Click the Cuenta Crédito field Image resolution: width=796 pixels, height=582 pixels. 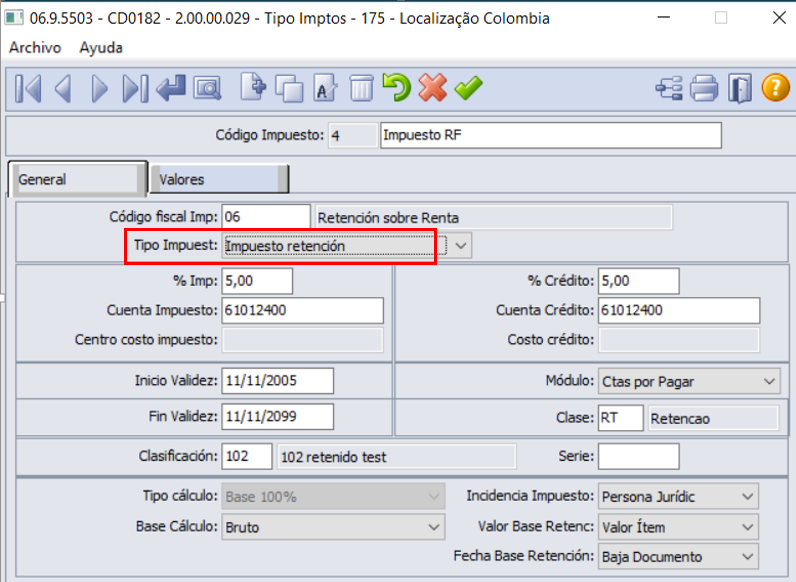pos(679,310)
